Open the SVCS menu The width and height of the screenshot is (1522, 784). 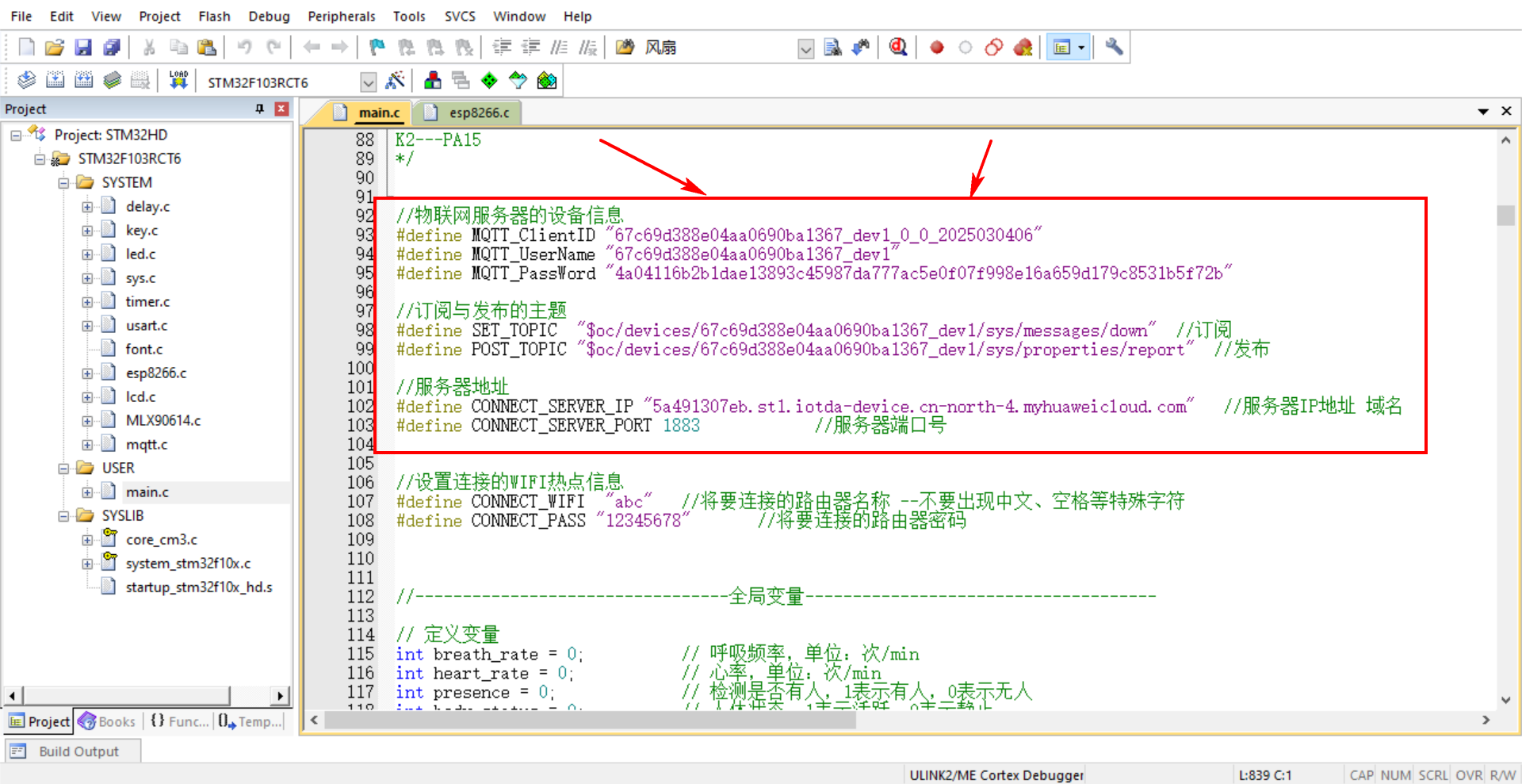click(460, 16)
